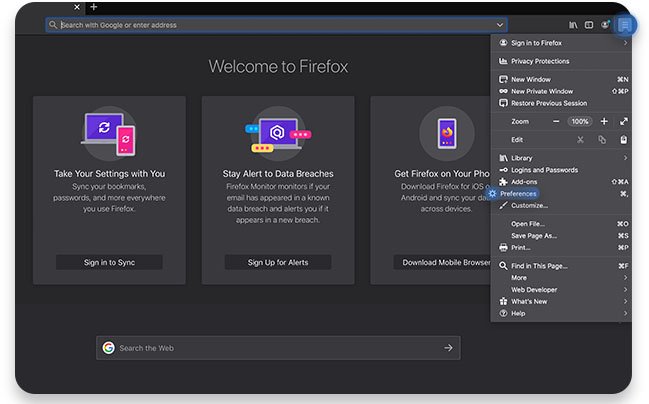Zoom out with minus button

pos(556,121)
